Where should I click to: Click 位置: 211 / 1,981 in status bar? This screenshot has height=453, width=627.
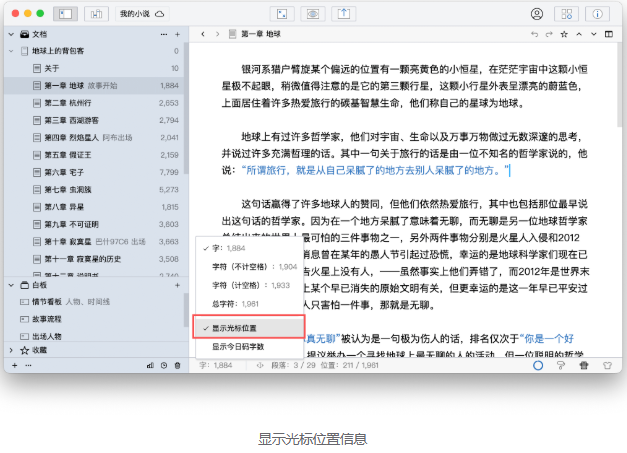coord(349,365)
